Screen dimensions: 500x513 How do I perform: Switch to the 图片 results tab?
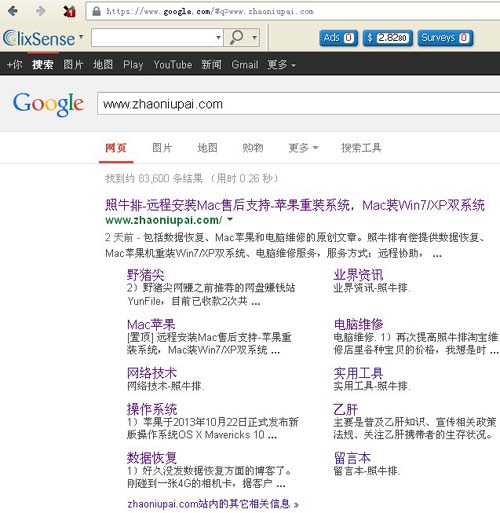162,147
